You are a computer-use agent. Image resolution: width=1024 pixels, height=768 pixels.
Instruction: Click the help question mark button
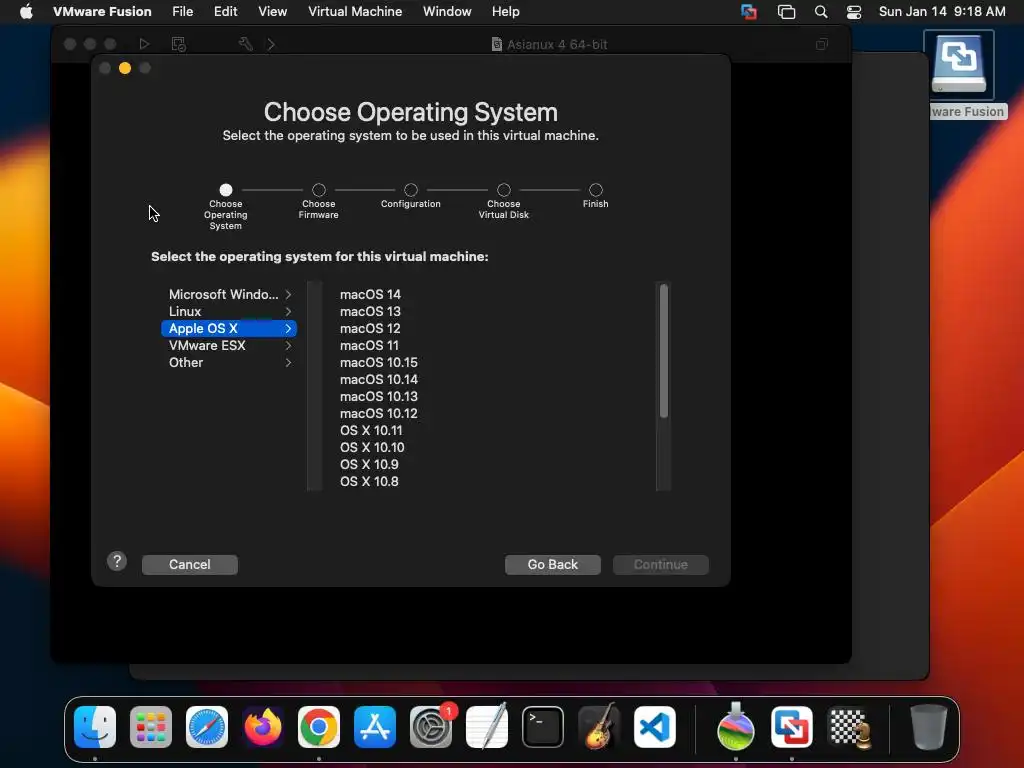point(117,561)
